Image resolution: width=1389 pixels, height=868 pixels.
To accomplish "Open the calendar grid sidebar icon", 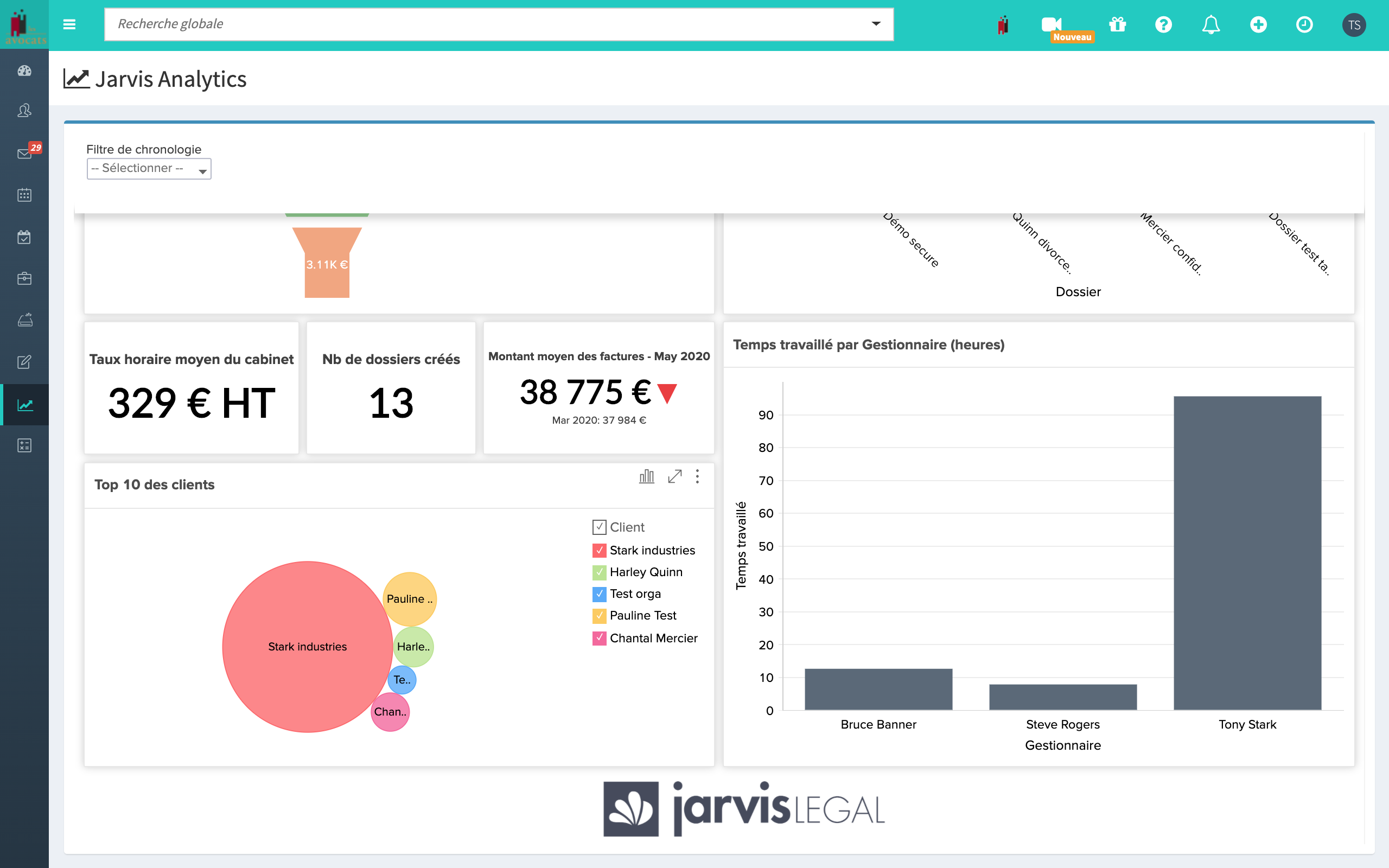I will [x=24, y=195].
